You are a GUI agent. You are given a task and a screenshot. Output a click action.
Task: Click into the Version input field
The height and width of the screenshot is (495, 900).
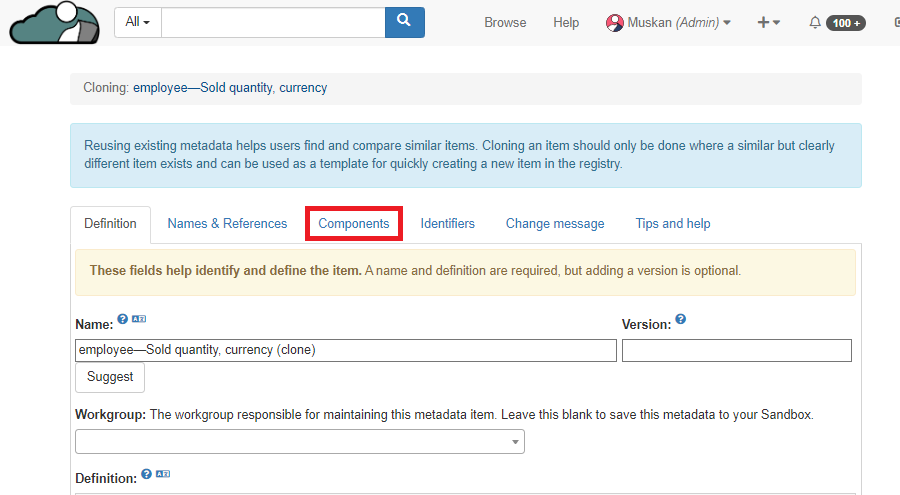(736, 350)
